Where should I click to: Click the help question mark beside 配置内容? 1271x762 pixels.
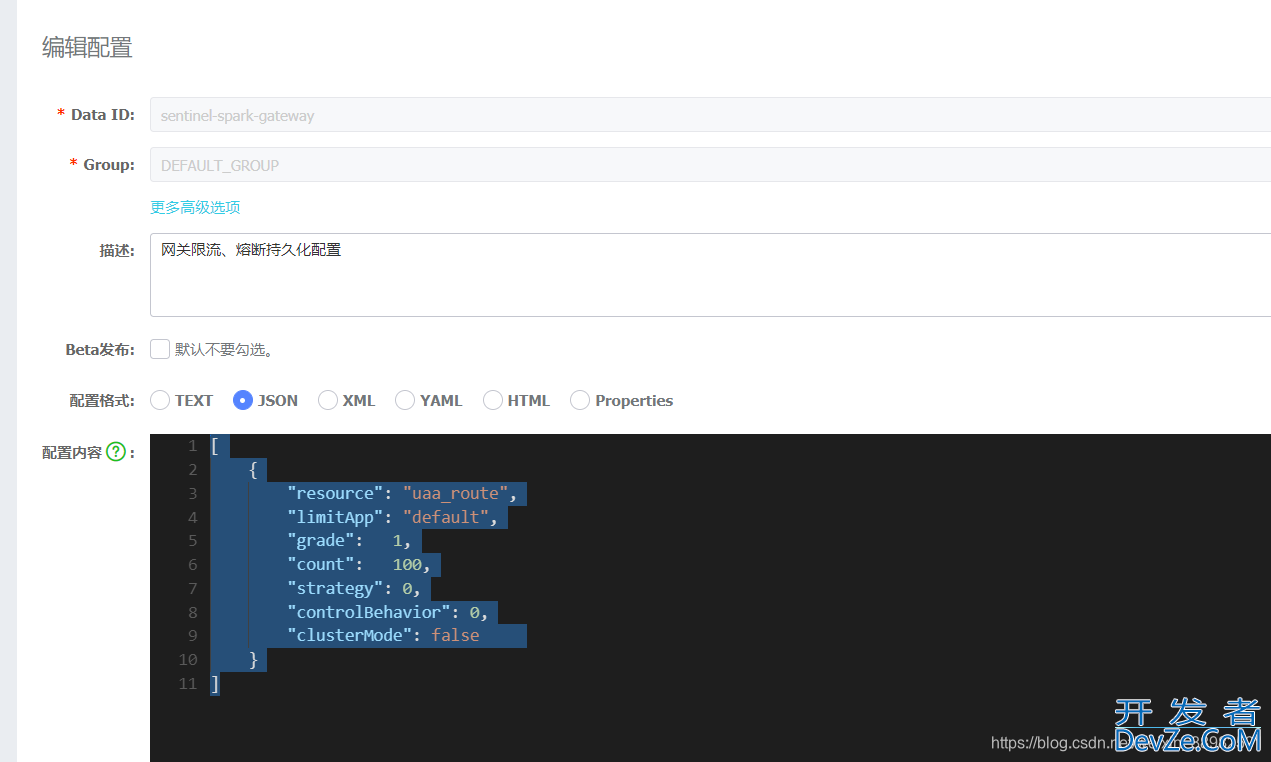pos(116,452)
